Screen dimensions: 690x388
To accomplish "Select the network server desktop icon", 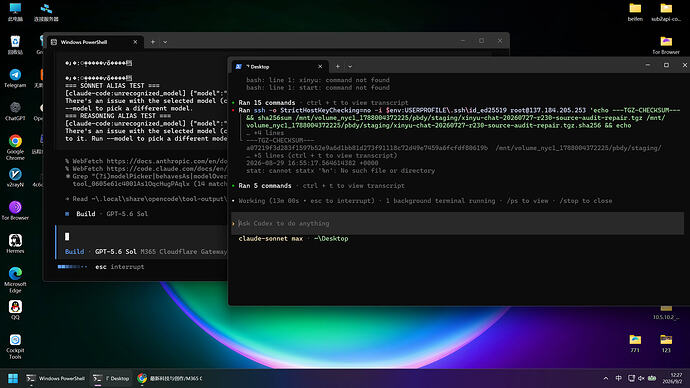I will (x=46, y=12).
